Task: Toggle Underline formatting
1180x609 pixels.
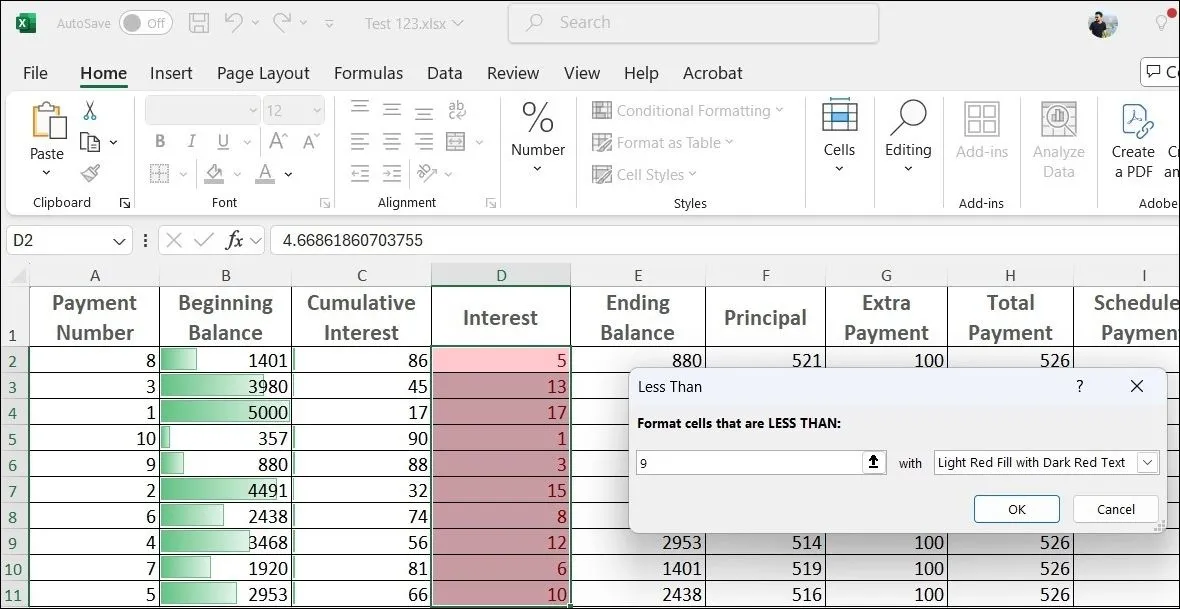Action: pyautogui.click(x=223, y=142)
